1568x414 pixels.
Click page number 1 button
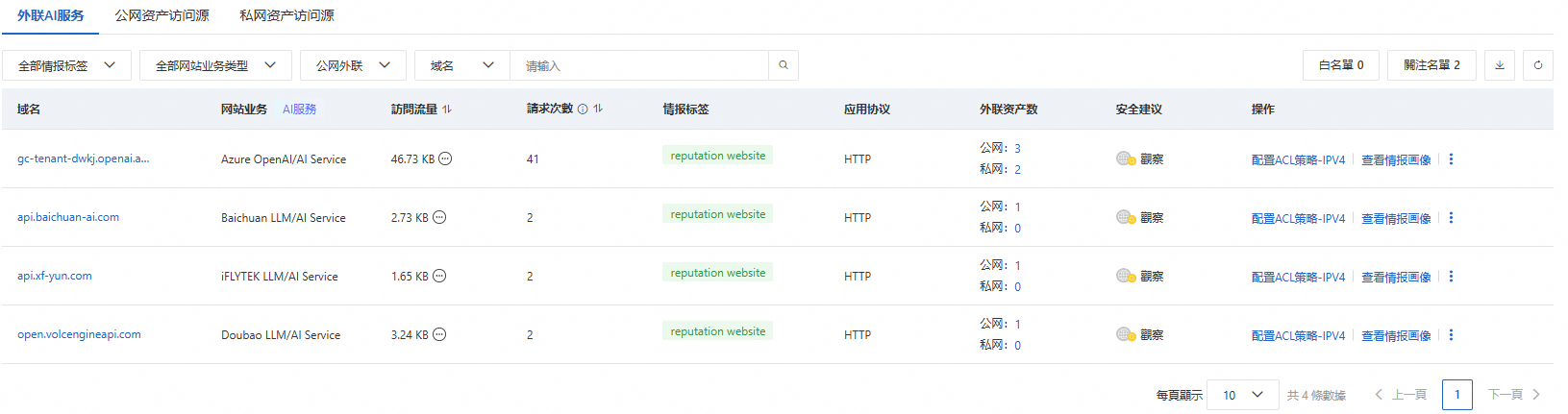coord(1457,395)
